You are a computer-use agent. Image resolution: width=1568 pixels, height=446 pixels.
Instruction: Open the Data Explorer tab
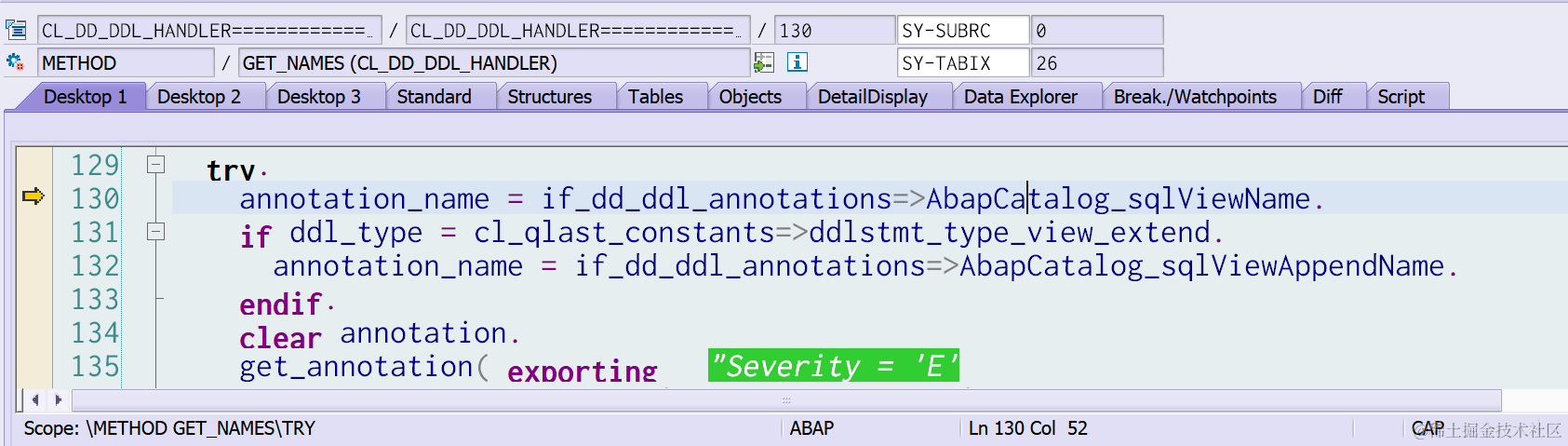click(1021, 97)
